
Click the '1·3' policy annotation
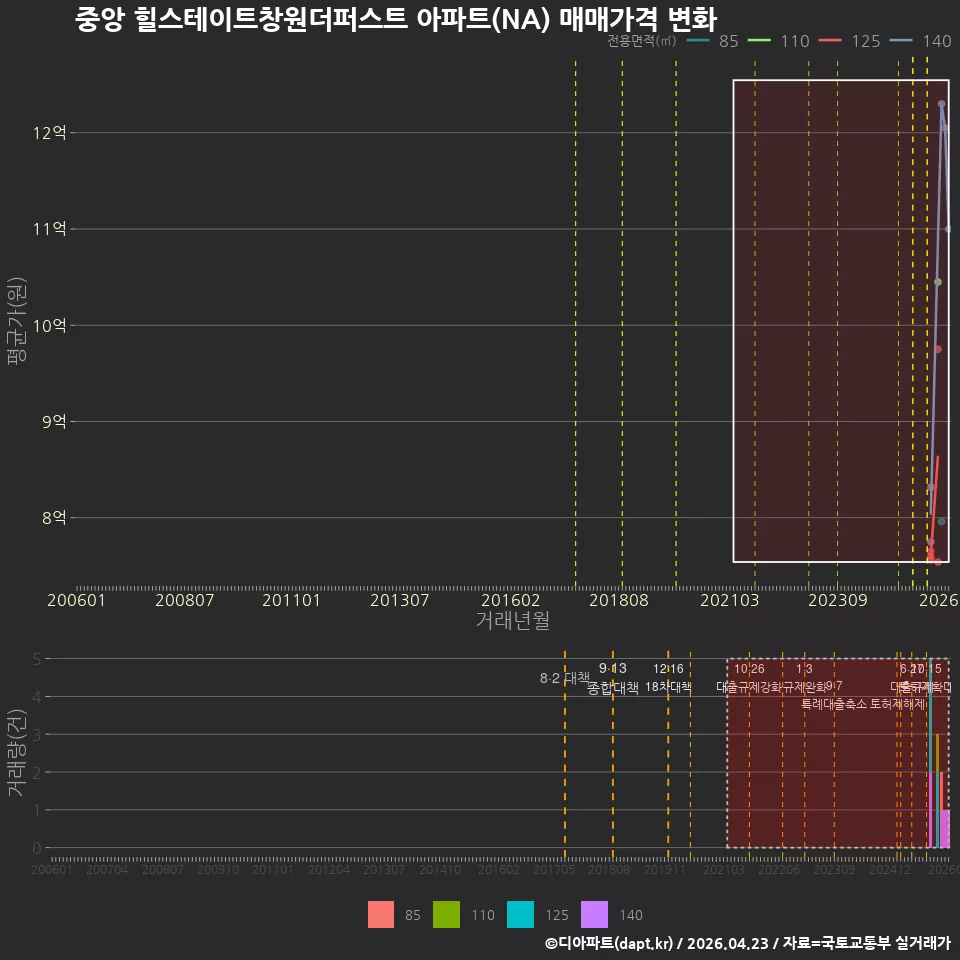pyautogui.click(x=804, y=669)
